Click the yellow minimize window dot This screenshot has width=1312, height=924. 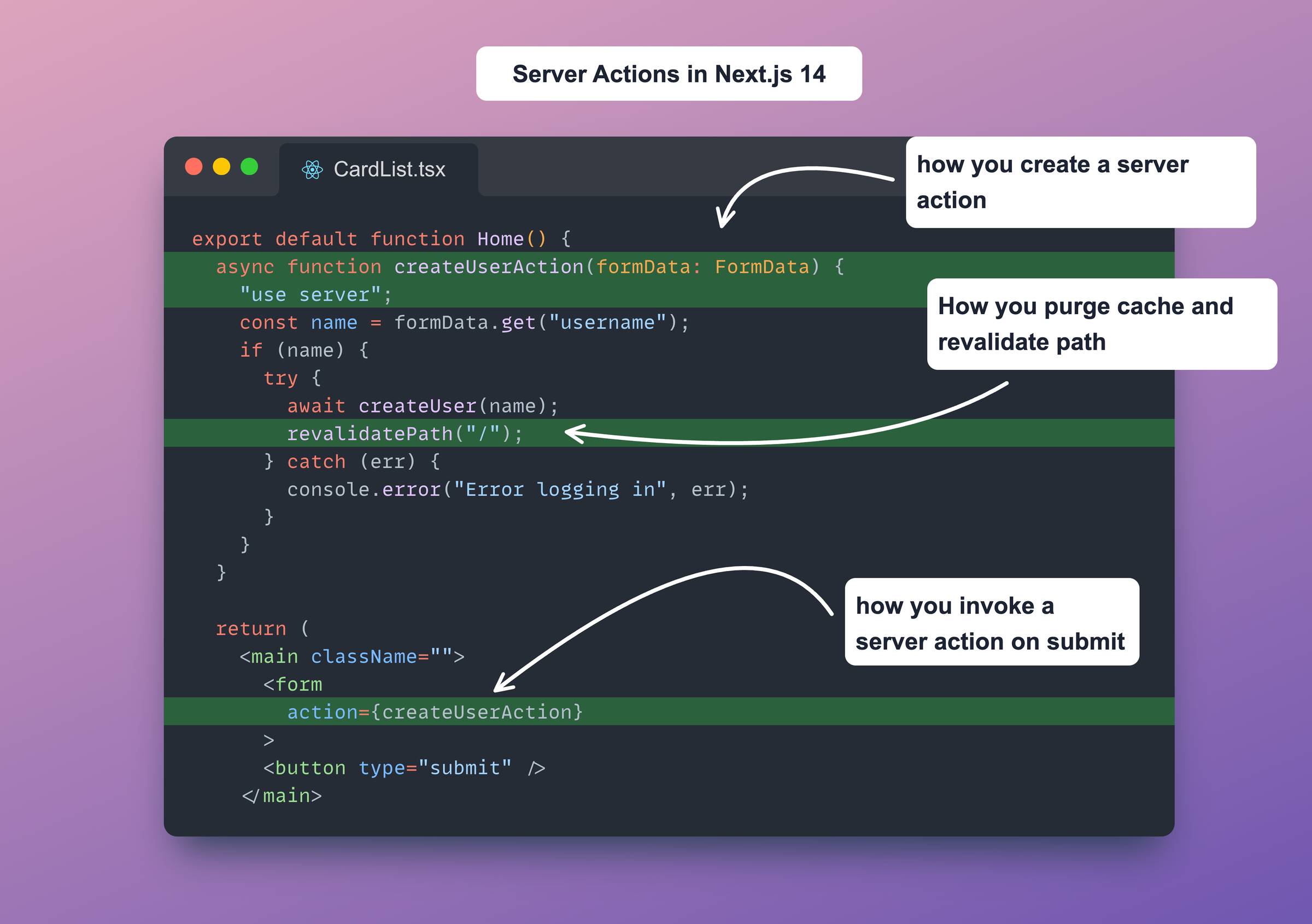click(222, 167)
